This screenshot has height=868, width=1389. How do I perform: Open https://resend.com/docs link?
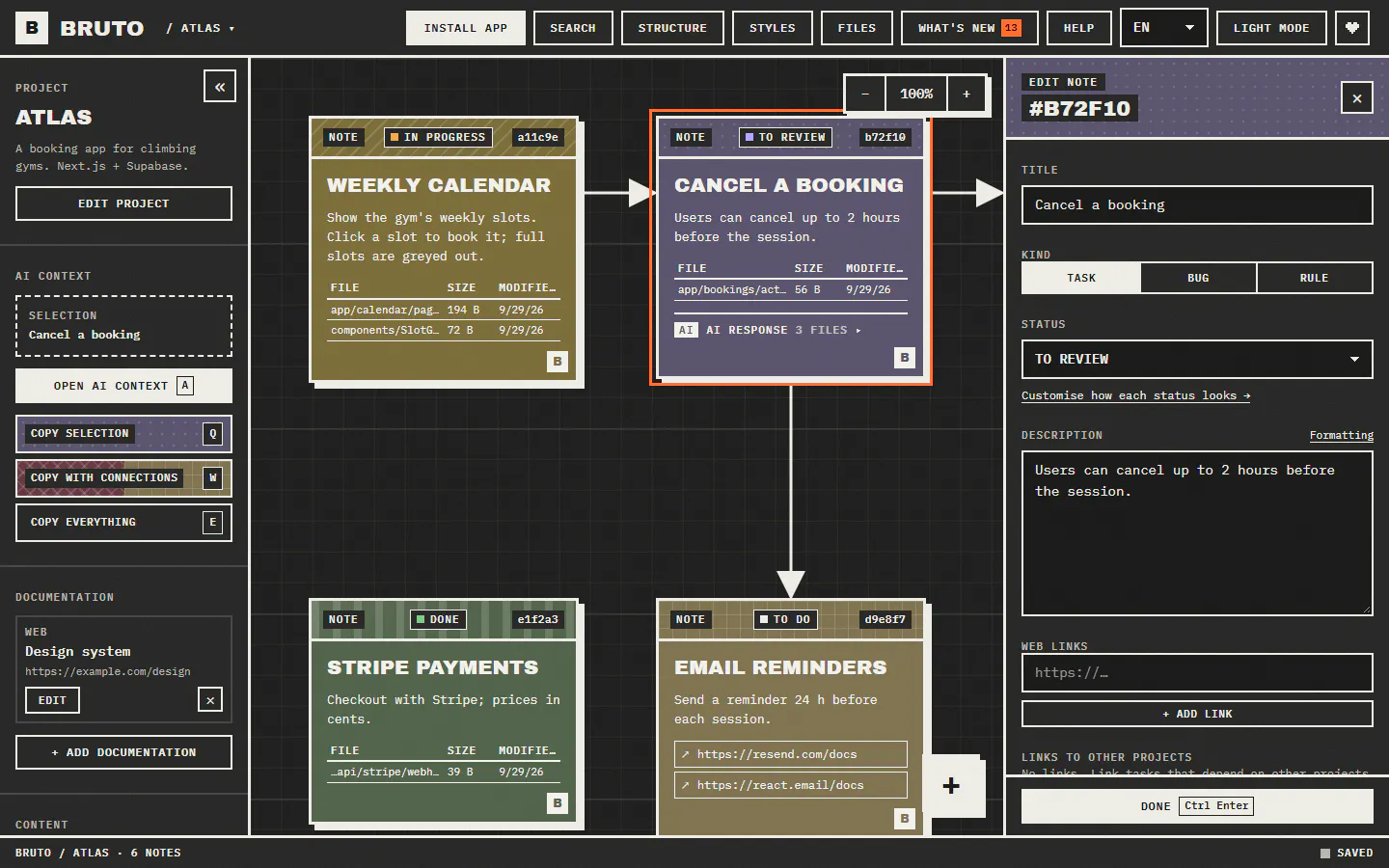(x=791, y=754)
